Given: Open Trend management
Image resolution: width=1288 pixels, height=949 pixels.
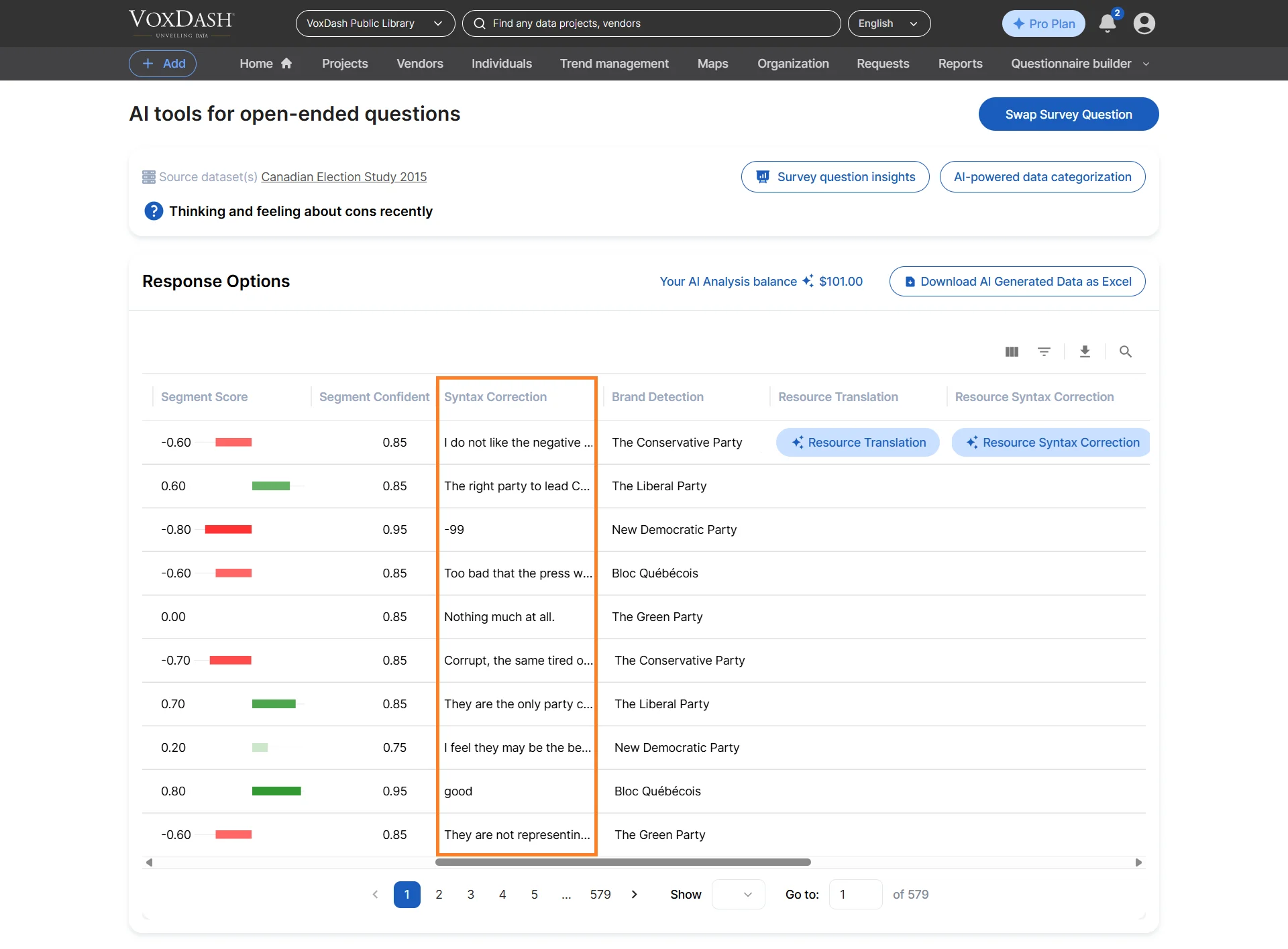Looking at the screenshot, I should click(x=614, y=64).
